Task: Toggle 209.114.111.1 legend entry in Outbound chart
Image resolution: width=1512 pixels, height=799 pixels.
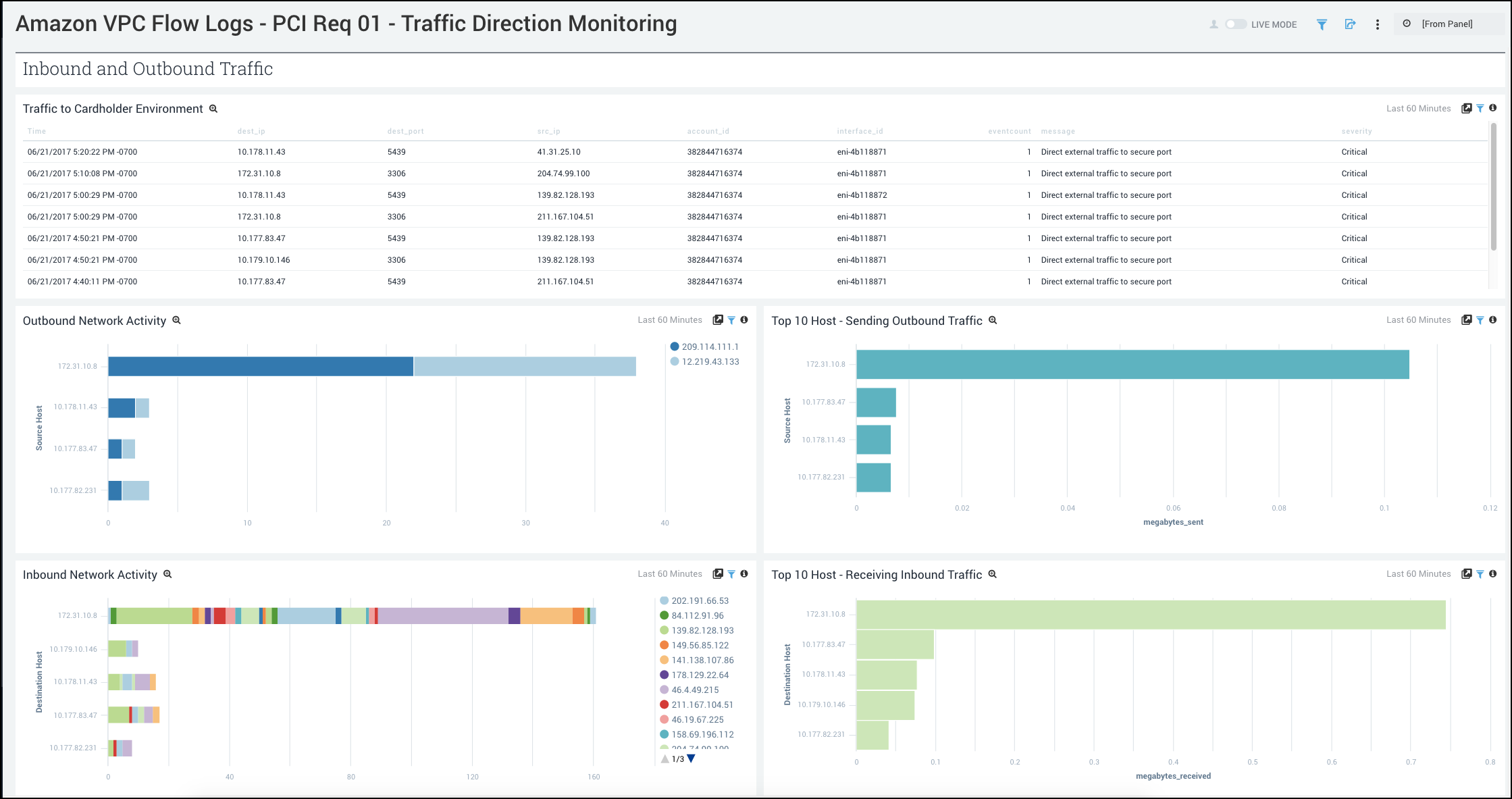Action: [x=710, y=346]
